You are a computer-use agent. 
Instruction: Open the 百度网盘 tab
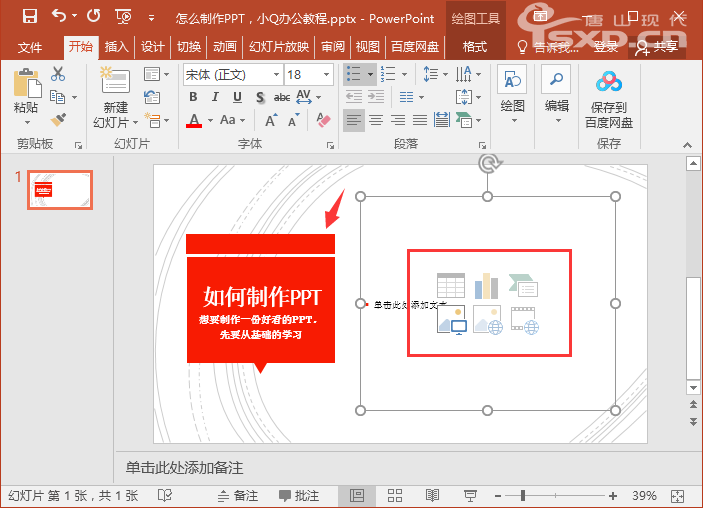pyautogui.click(x=415, y=46)
